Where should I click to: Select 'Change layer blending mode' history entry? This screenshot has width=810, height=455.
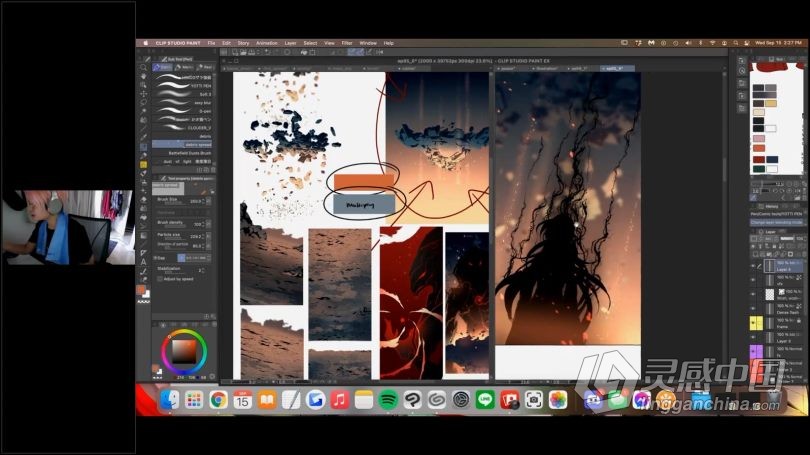776,222
